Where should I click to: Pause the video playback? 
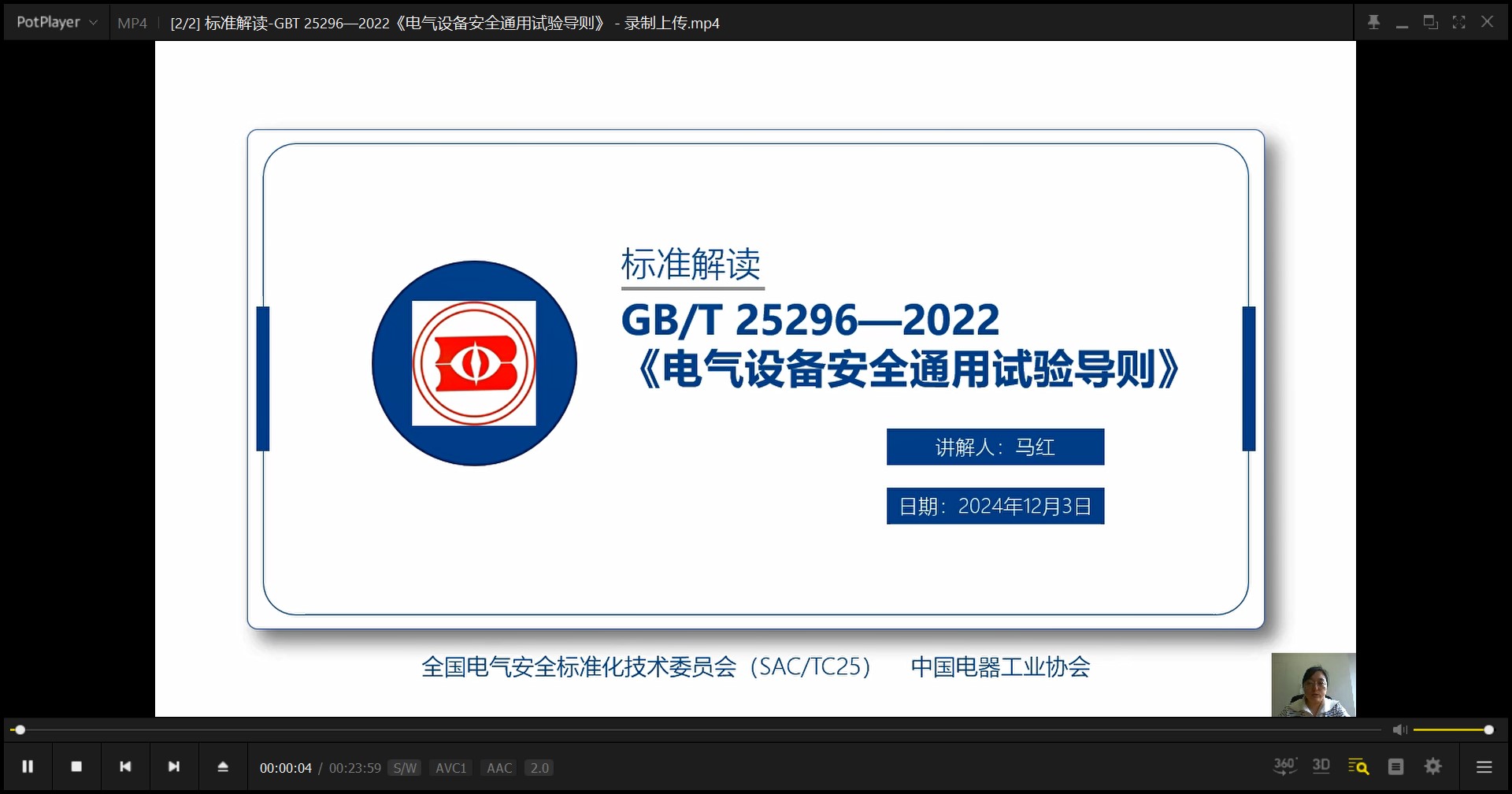28,766
